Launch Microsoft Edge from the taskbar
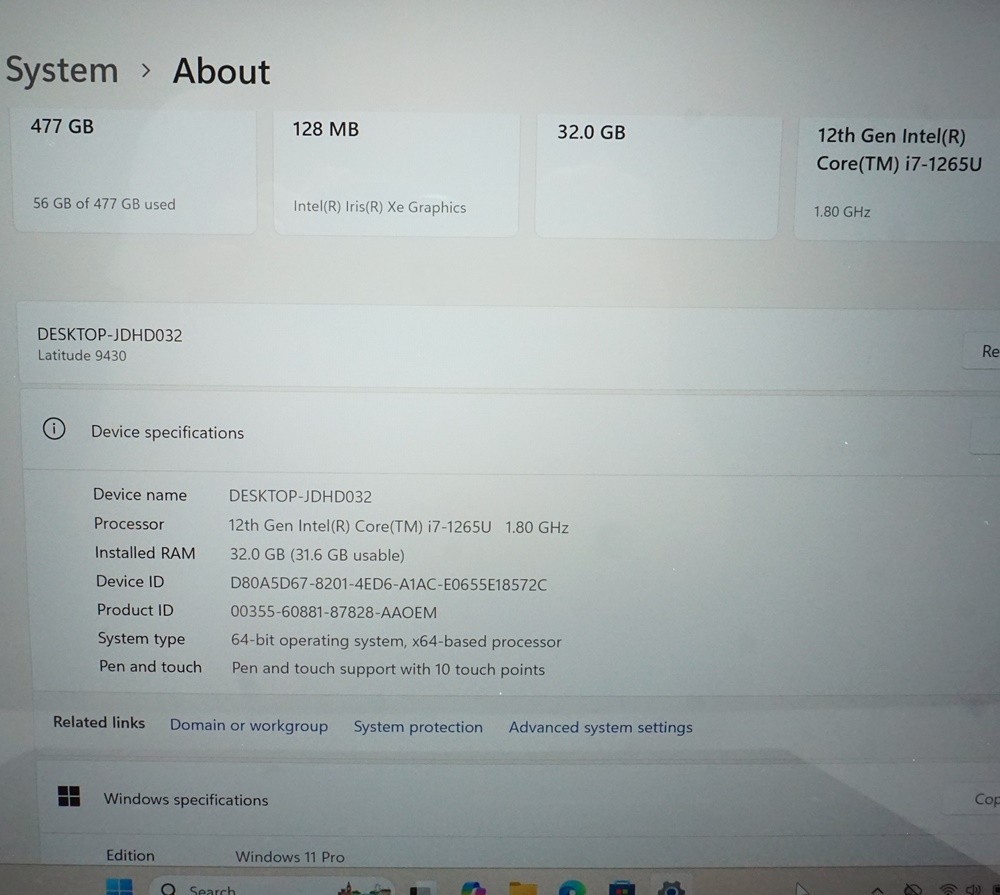1000x895 pixels. click(572, 887)
